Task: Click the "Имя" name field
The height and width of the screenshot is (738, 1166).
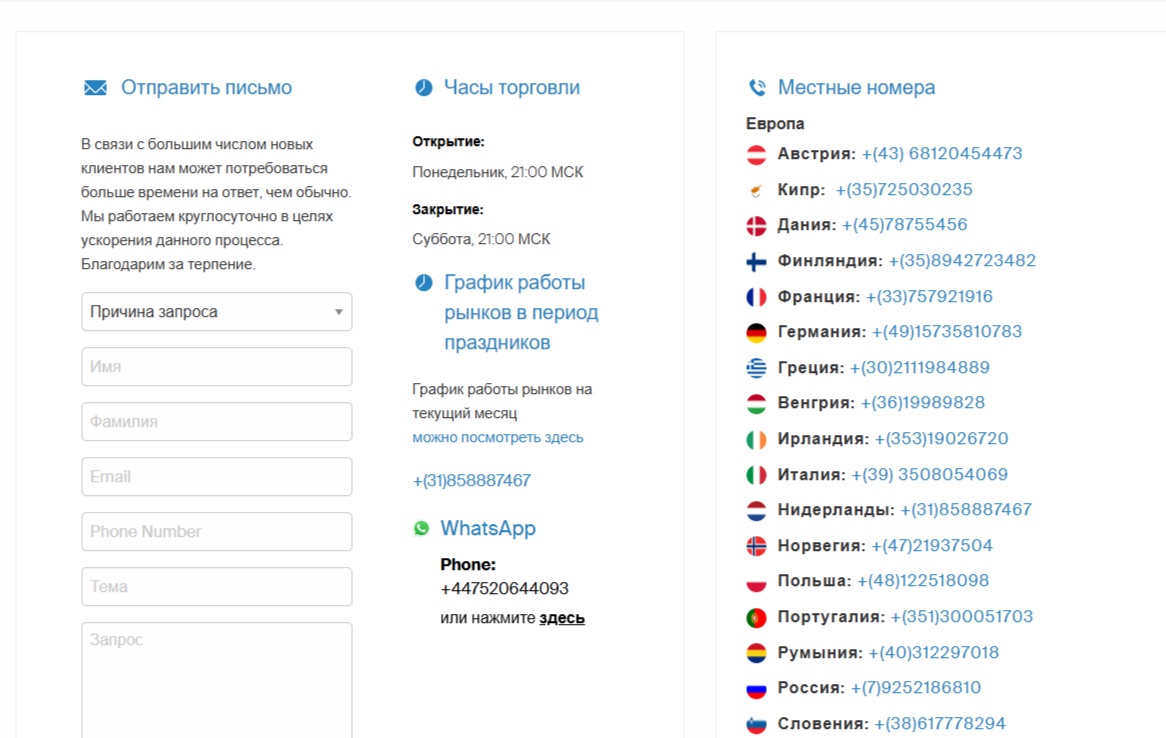Action: [216, 366]
